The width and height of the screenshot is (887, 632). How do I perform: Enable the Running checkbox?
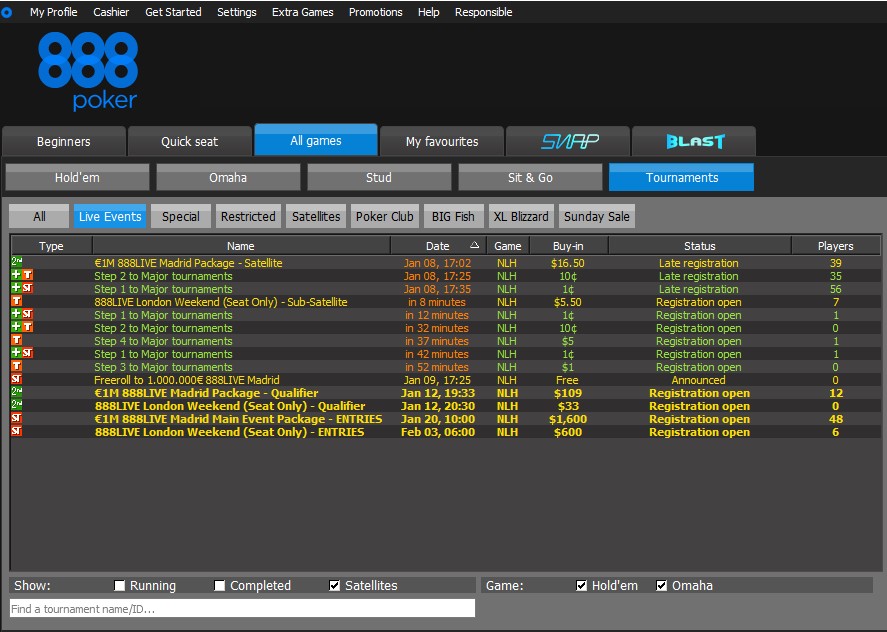120,586
